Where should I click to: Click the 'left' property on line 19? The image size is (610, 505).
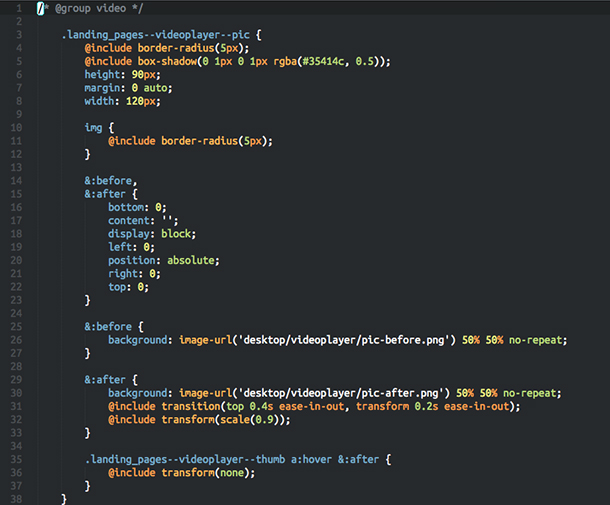(120, 247)
